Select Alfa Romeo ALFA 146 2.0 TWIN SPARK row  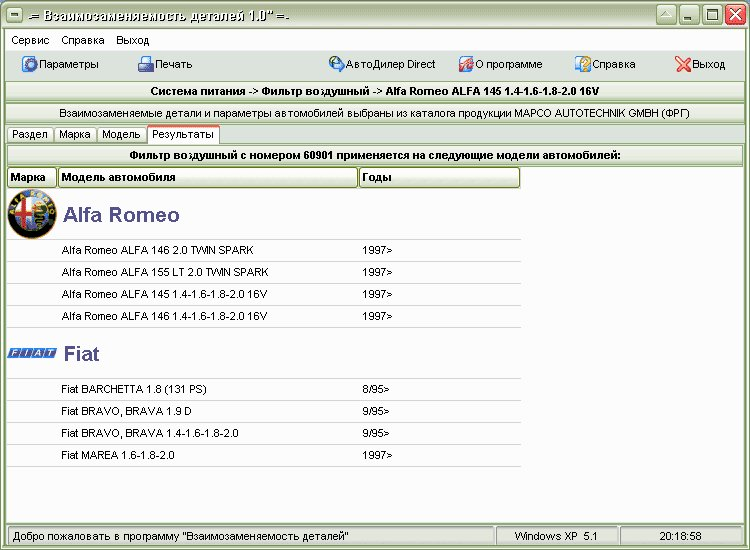pyautogui.click(x=264, y=250)
